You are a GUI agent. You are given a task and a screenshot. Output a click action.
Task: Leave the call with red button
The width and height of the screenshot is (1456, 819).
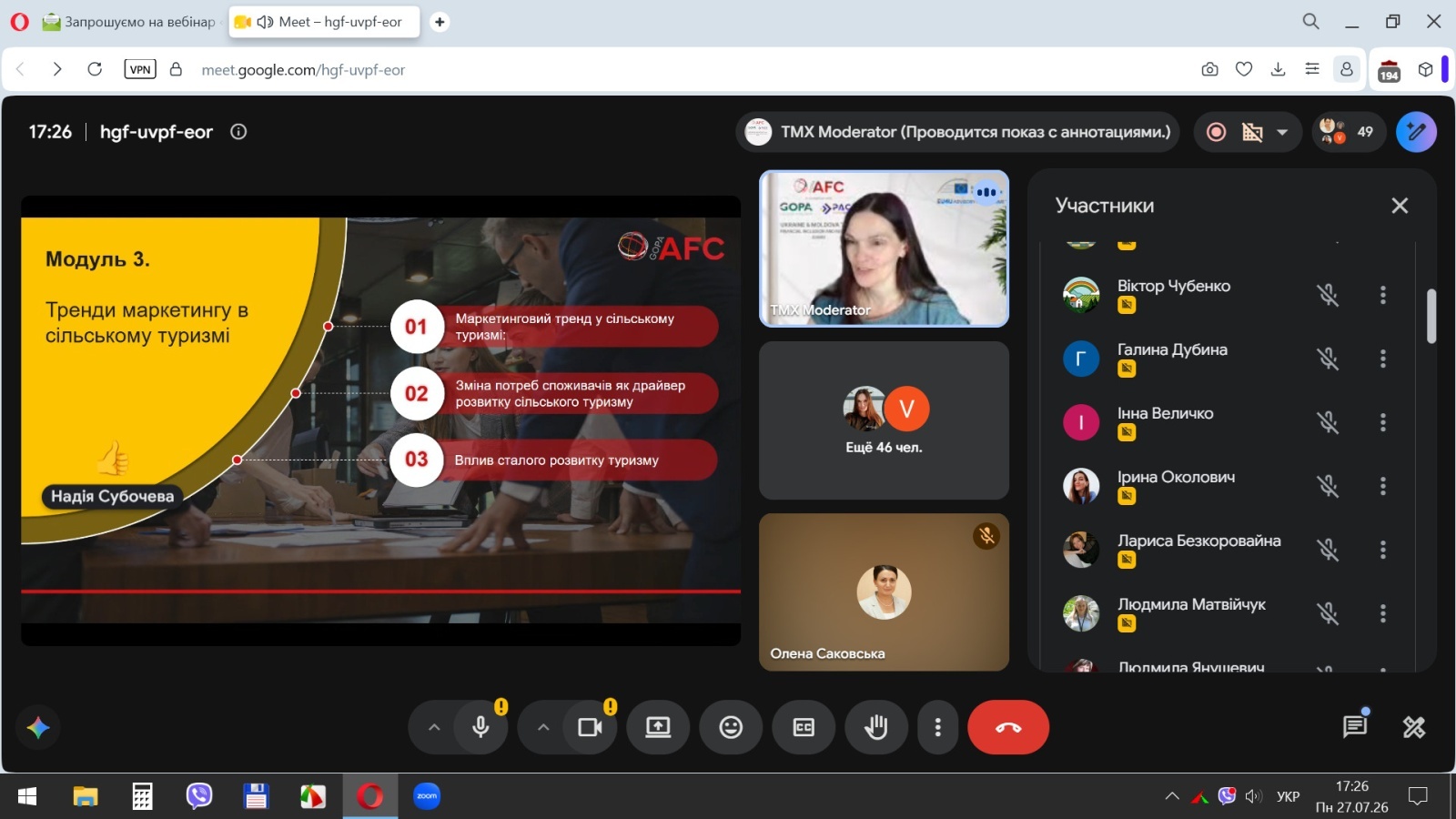click(x=1008, y=727)
